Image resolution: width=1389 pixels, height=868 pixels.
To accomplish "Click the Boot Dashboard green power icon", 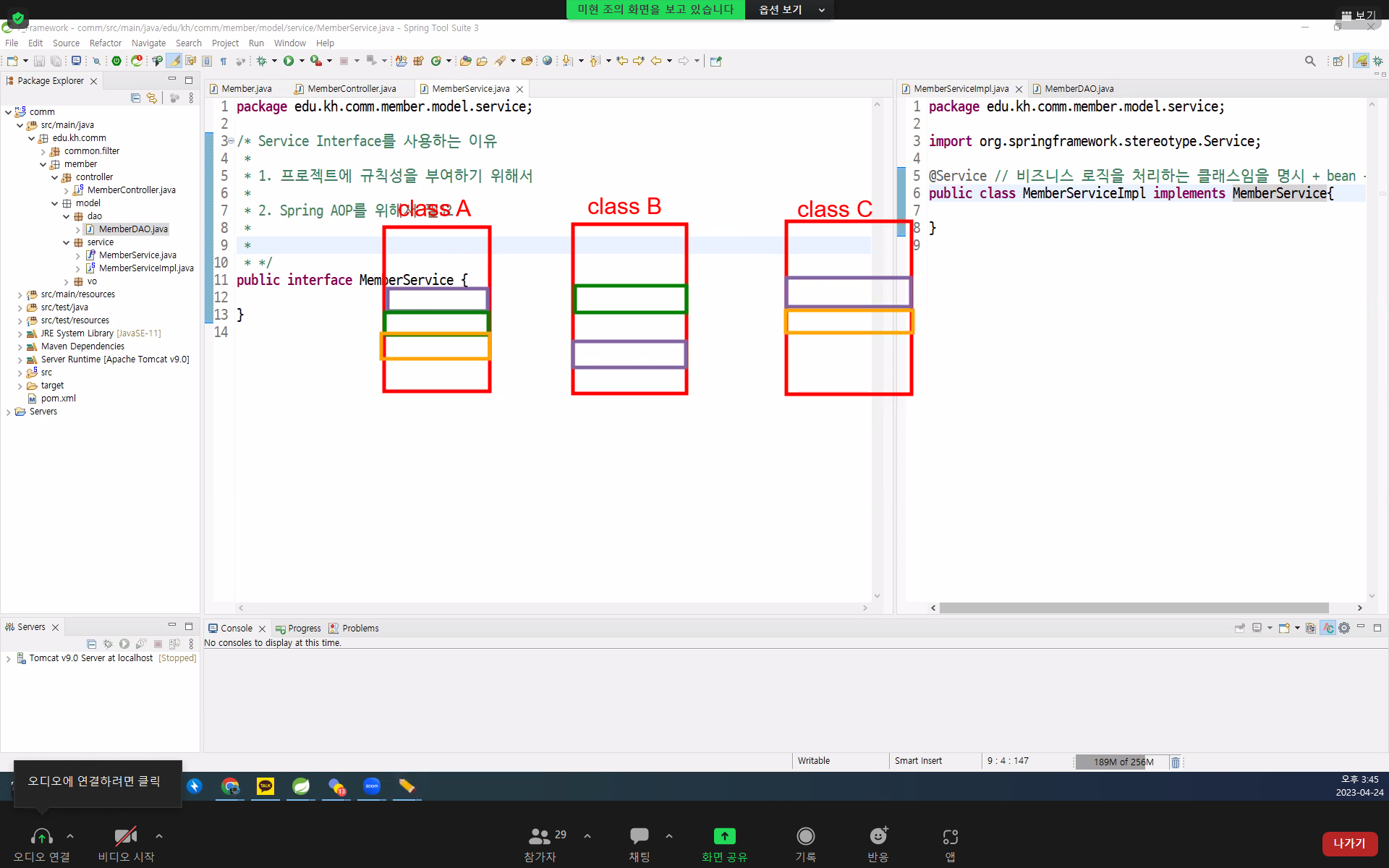I will [116, 61].
